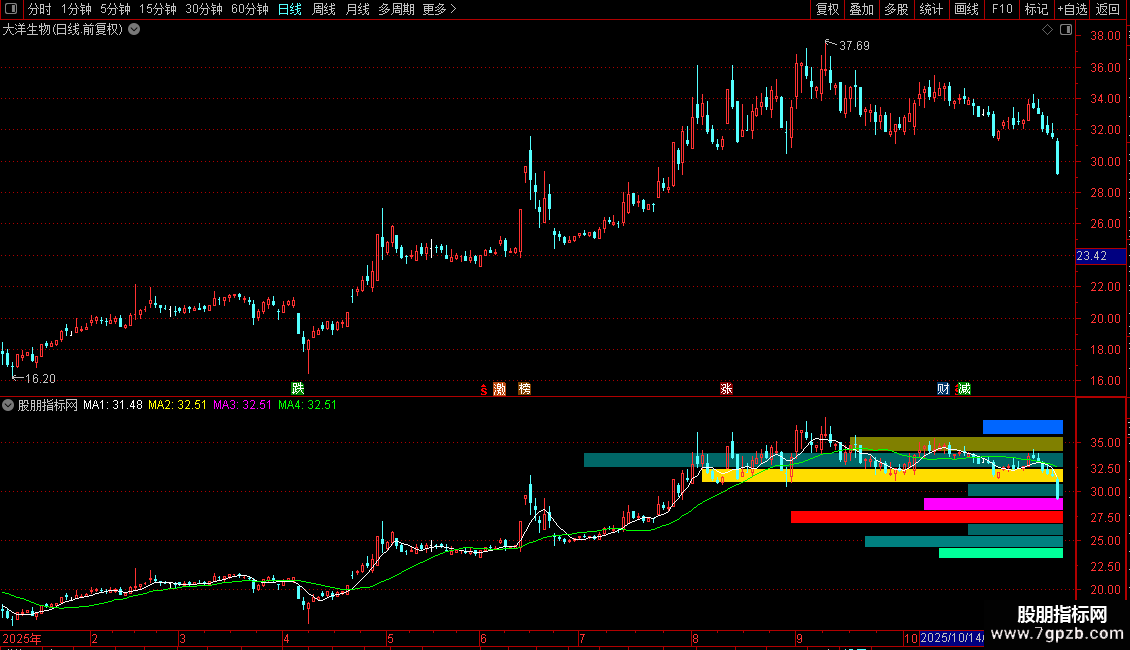Click the red $ marker beside 激

pyautogui.click(x=484, y=390)
